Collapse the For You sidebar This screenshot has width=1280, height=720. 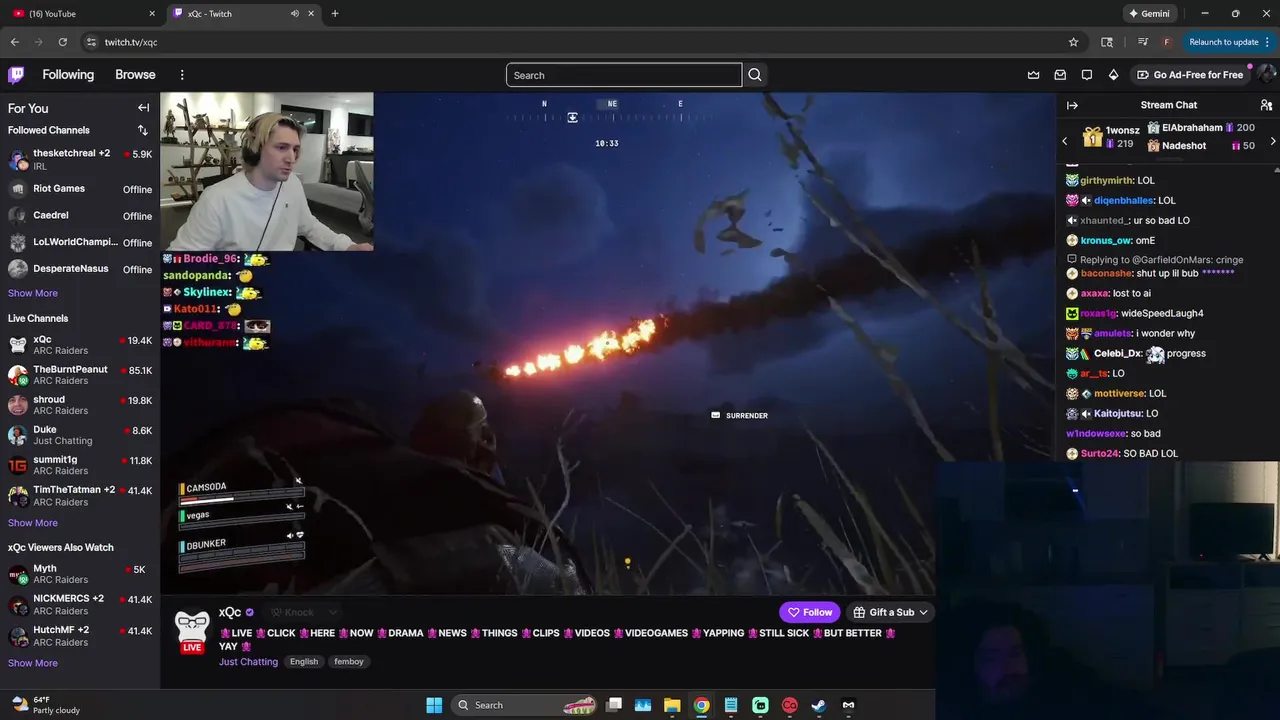pyautogui.click(x=143, y=108)
